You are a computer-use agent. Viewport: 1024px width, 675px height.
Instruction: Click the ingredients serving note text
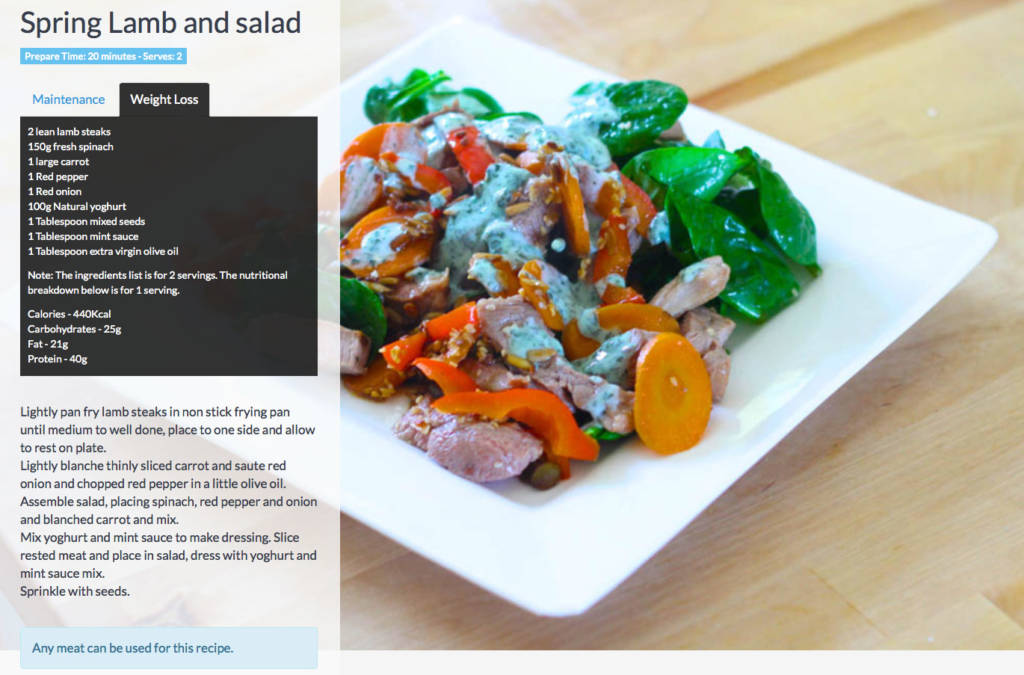coord(157,283)
